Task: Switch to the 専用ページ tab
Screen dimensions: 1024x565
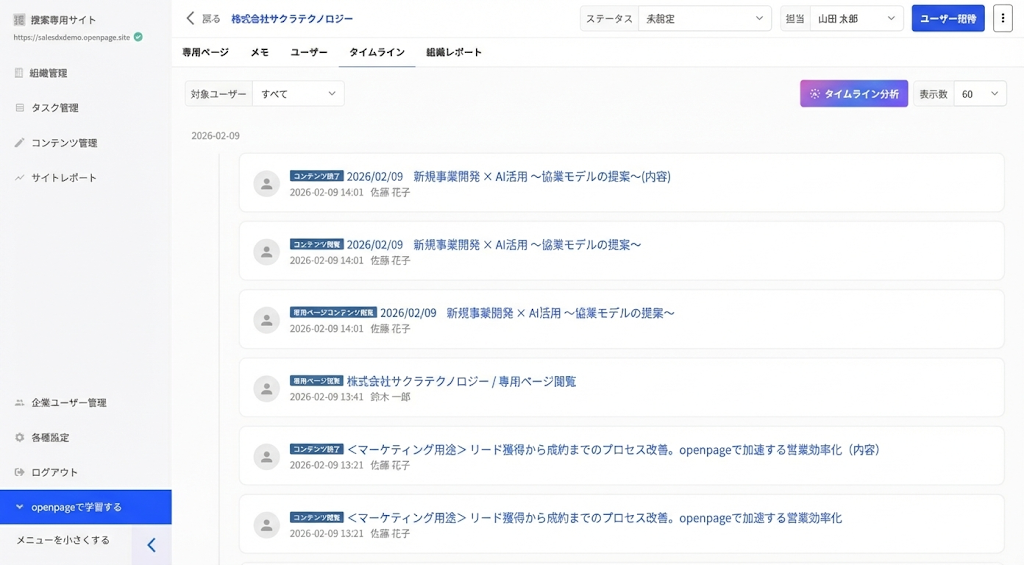Action: [206, 52]
